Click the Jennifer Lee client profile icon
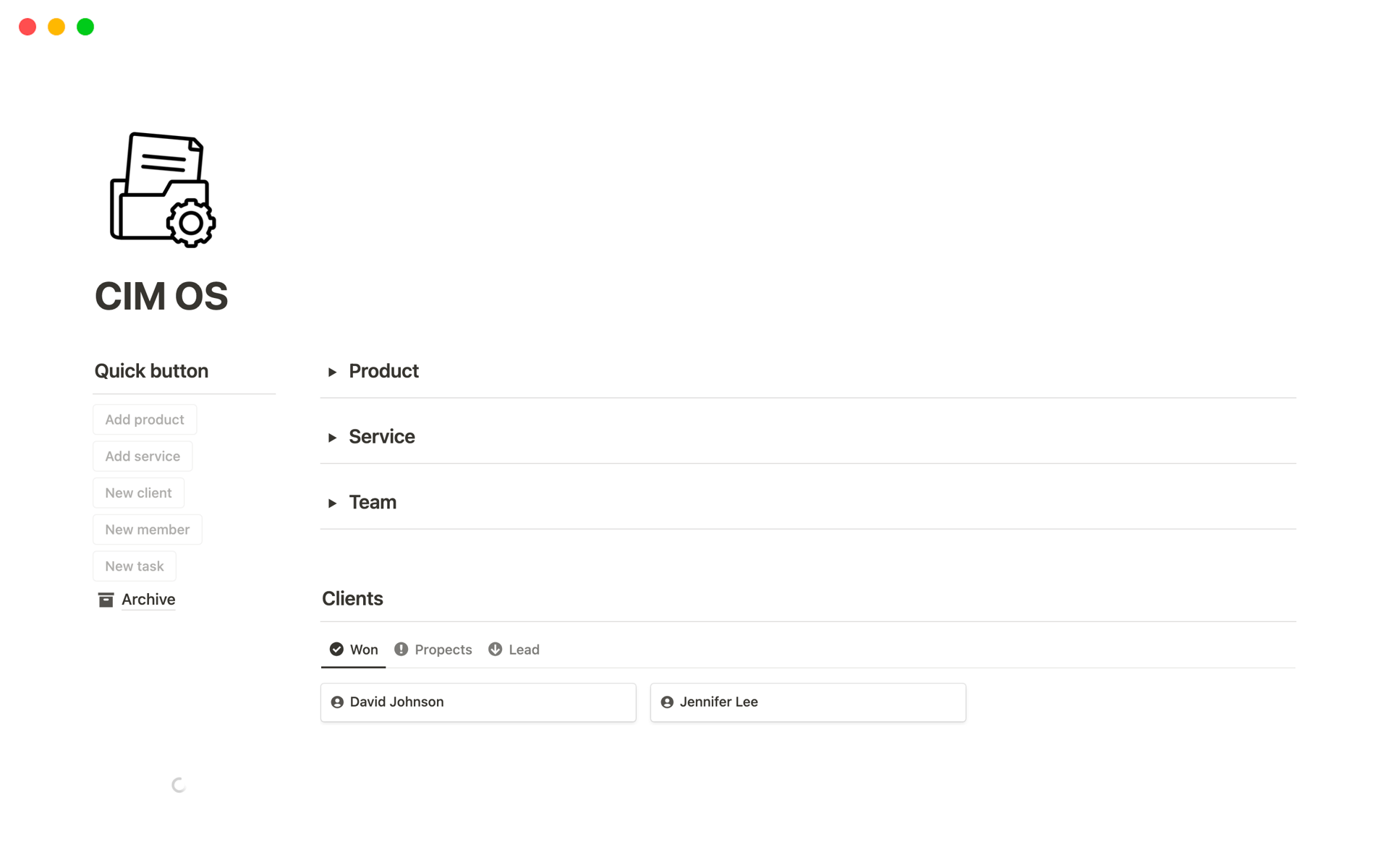1389x868 pixels. point(668,701)
